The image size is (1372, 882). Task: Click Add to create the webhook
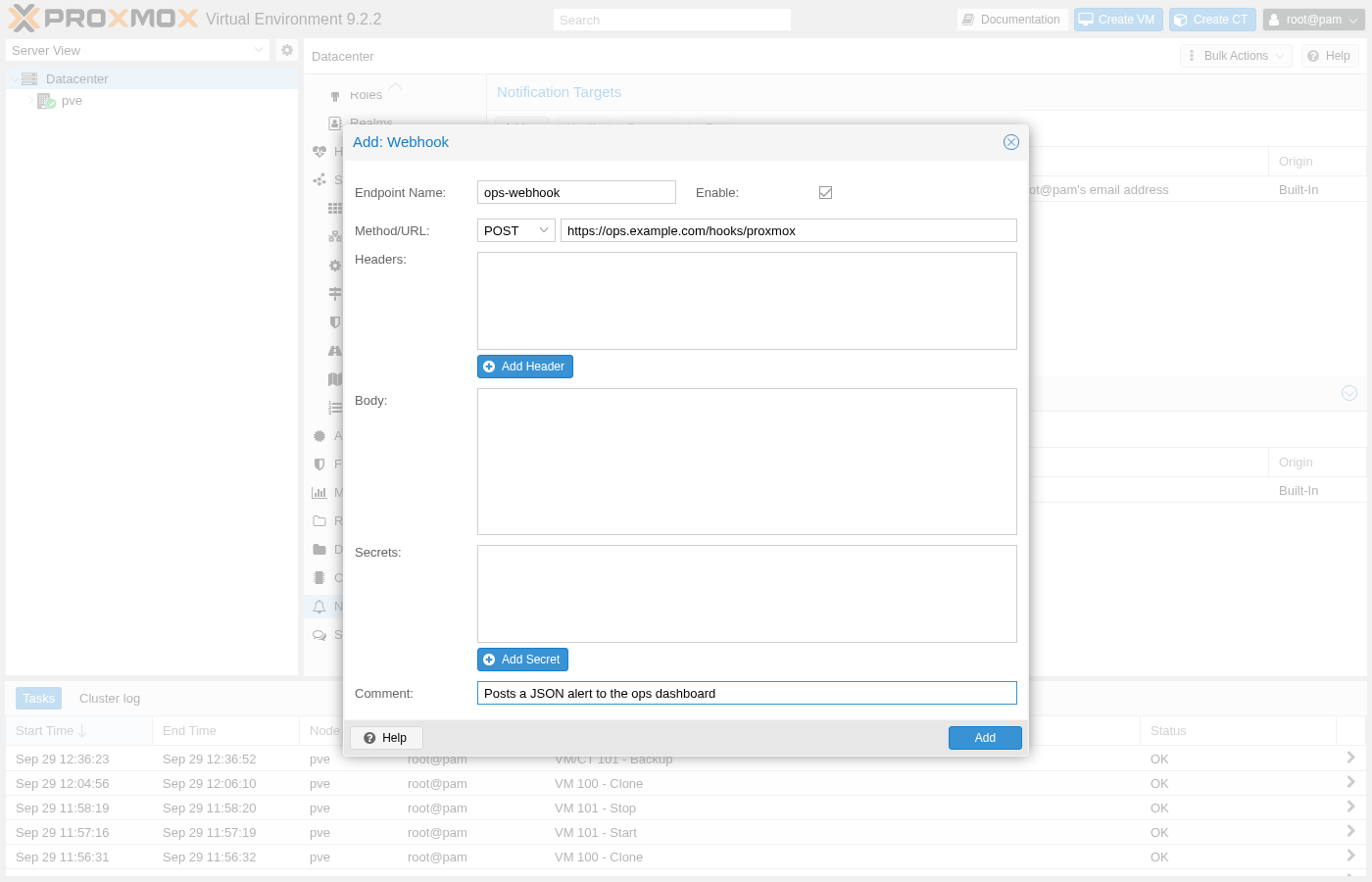pos(985,738)
